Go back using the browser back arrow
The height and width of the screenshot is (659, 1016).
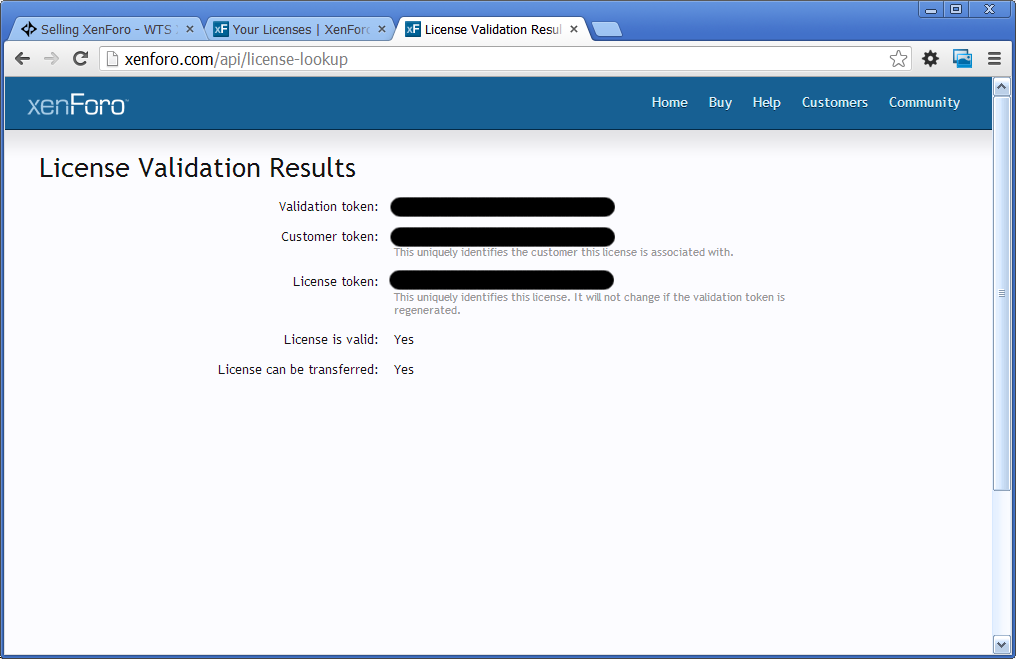[x=23, y=59]
